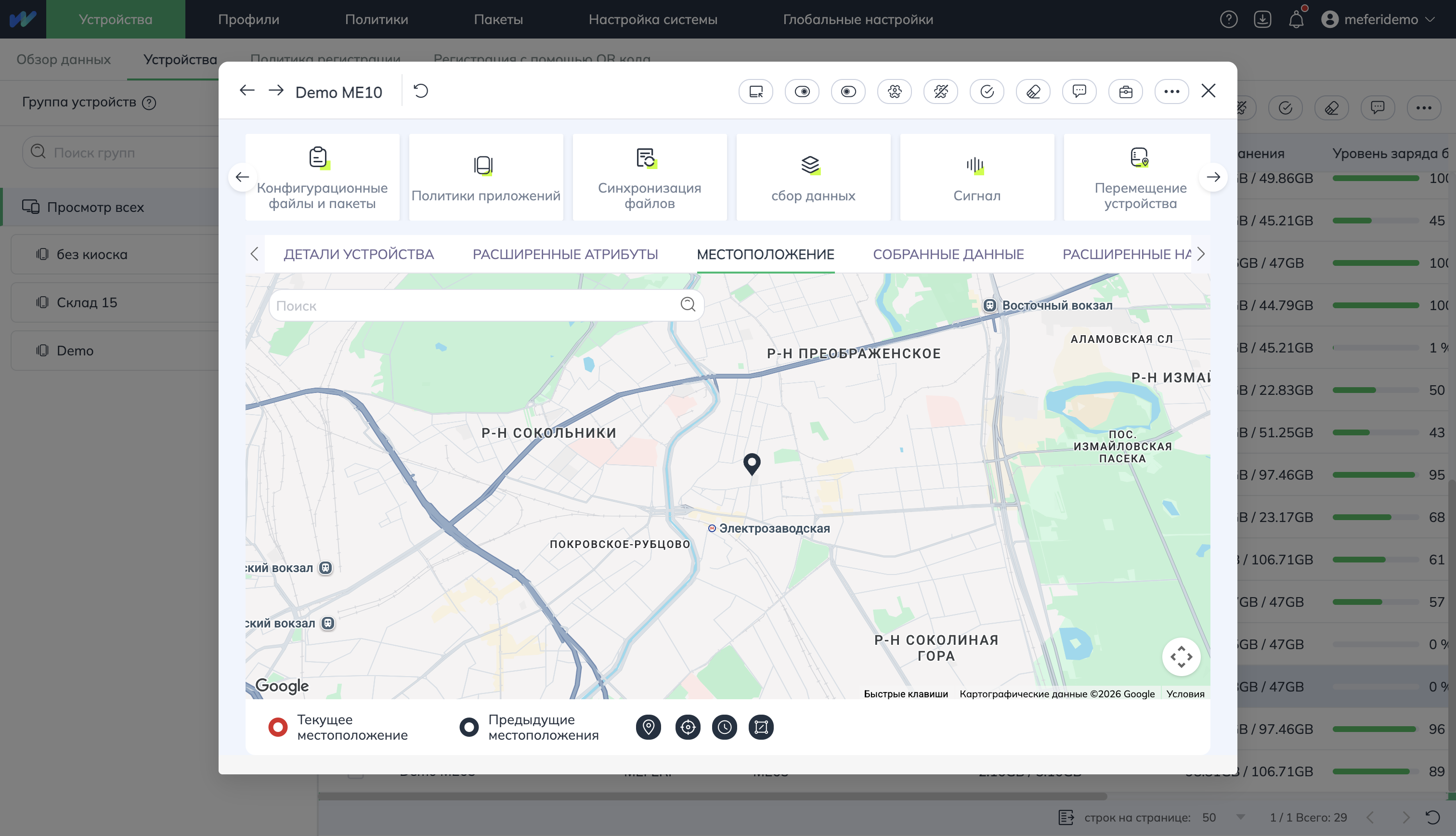Viewport: 1456px width, 836px height.
Task: Open Профили in top navigation
Action: [x=248, y=20]
